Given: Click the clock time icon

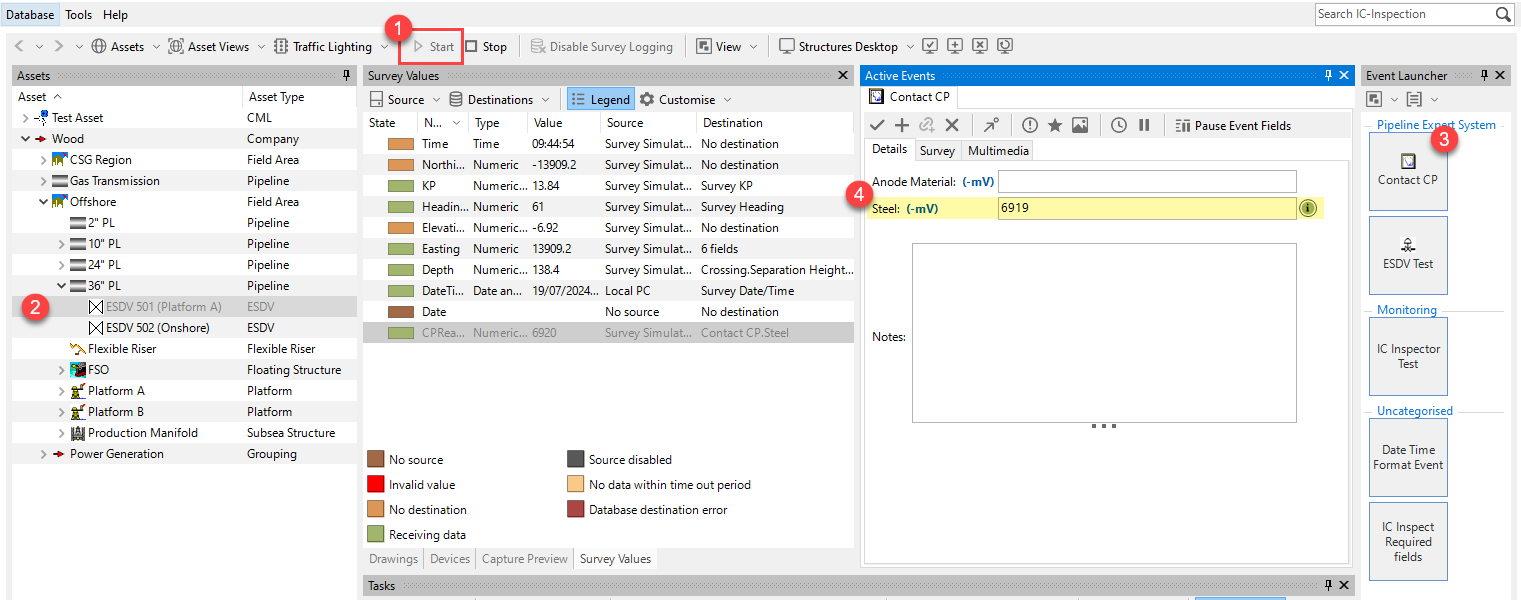Looking at the screenshot, I should (1119, 125).
